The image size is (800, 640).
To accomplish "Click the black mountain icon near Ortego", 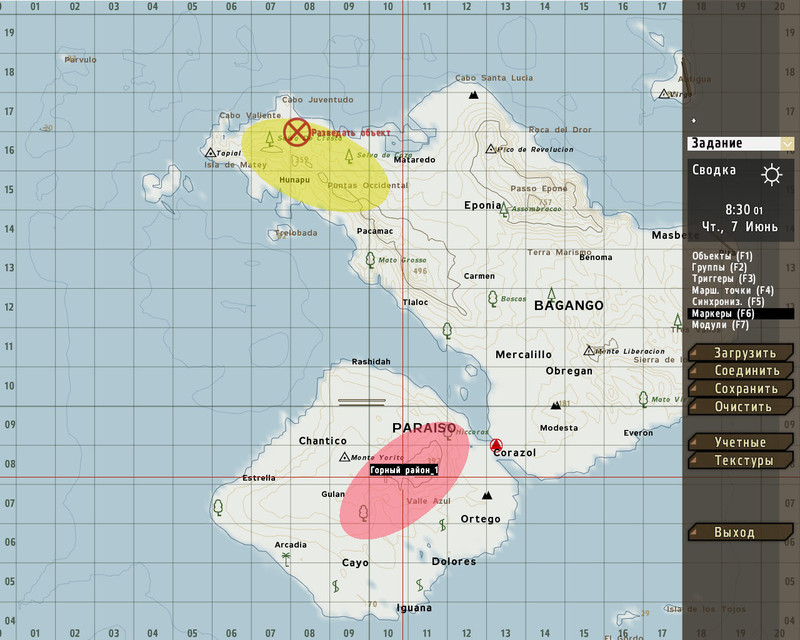I will pyautogui.click(x=487, y=495).
